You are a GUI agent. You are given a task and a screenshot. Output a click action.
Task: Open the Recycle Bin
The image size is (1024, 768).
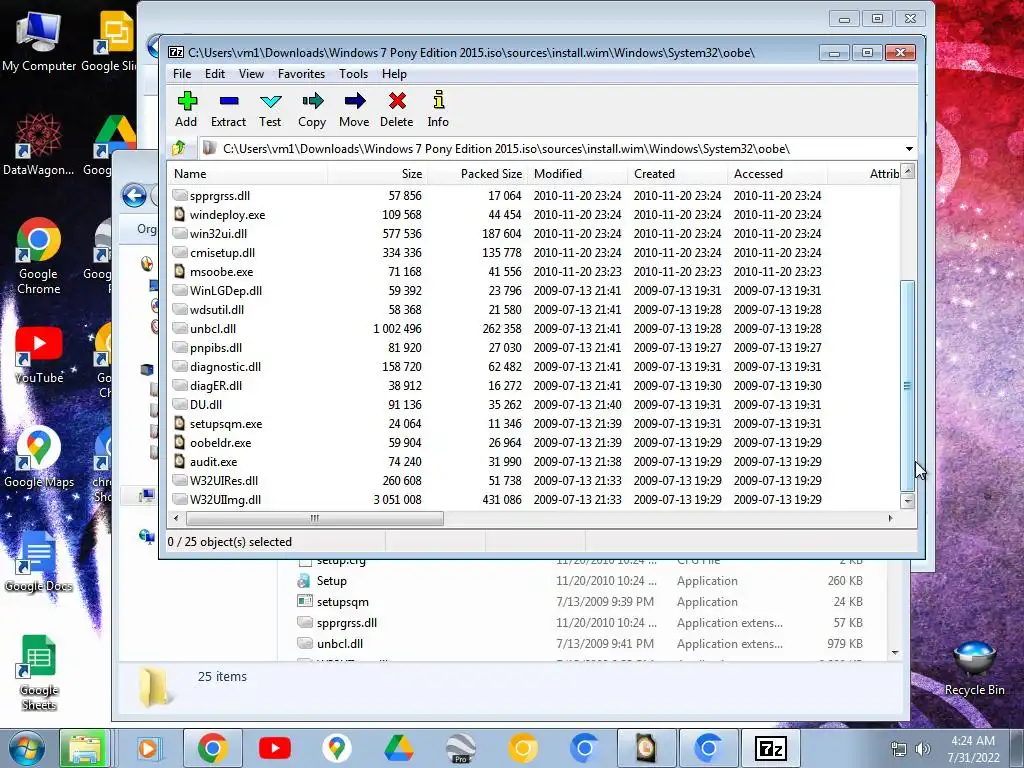click(974, 669)
